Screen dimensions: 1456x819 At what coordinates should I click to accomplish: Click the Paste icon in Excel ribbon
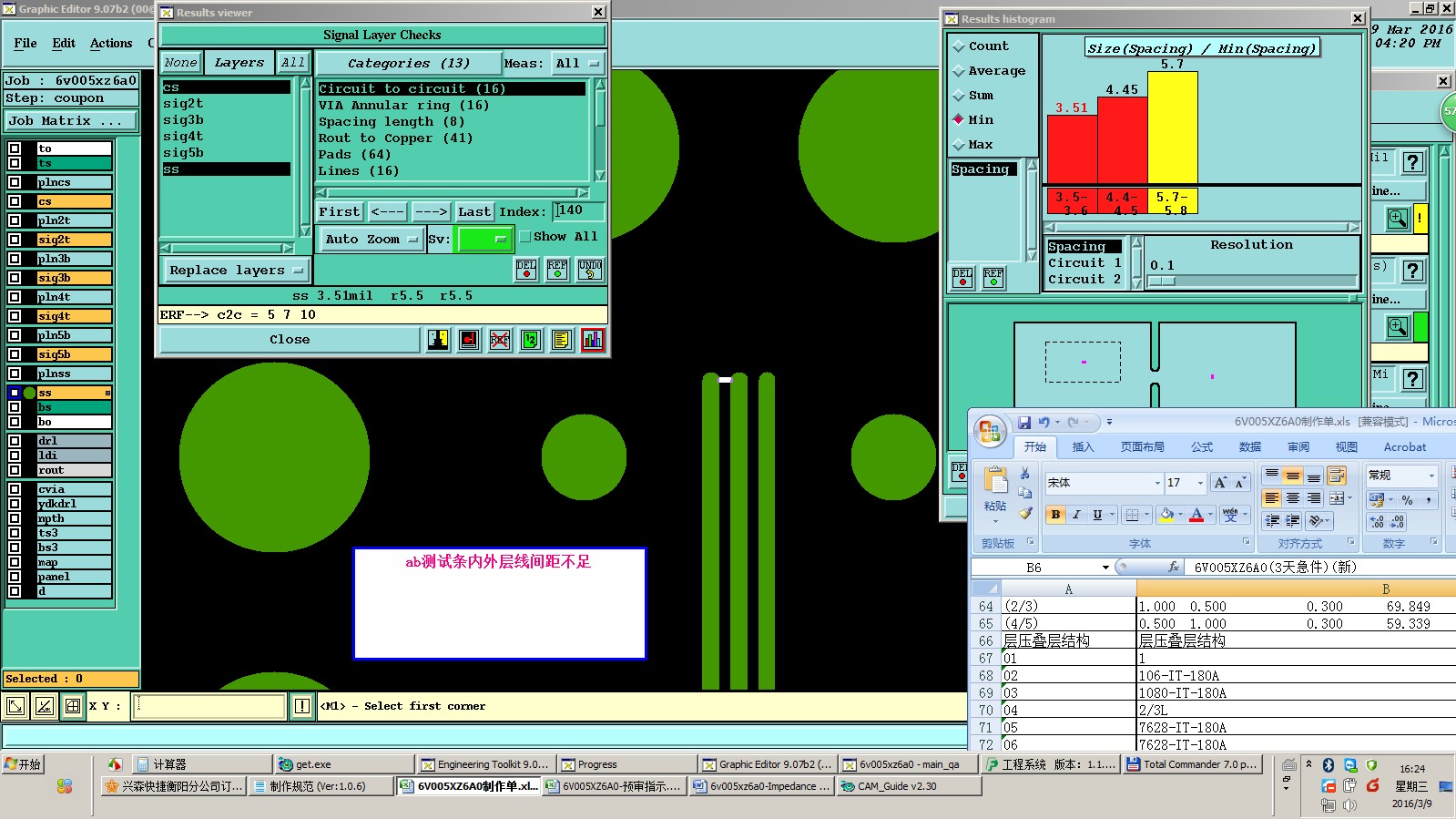click(995, 481)
